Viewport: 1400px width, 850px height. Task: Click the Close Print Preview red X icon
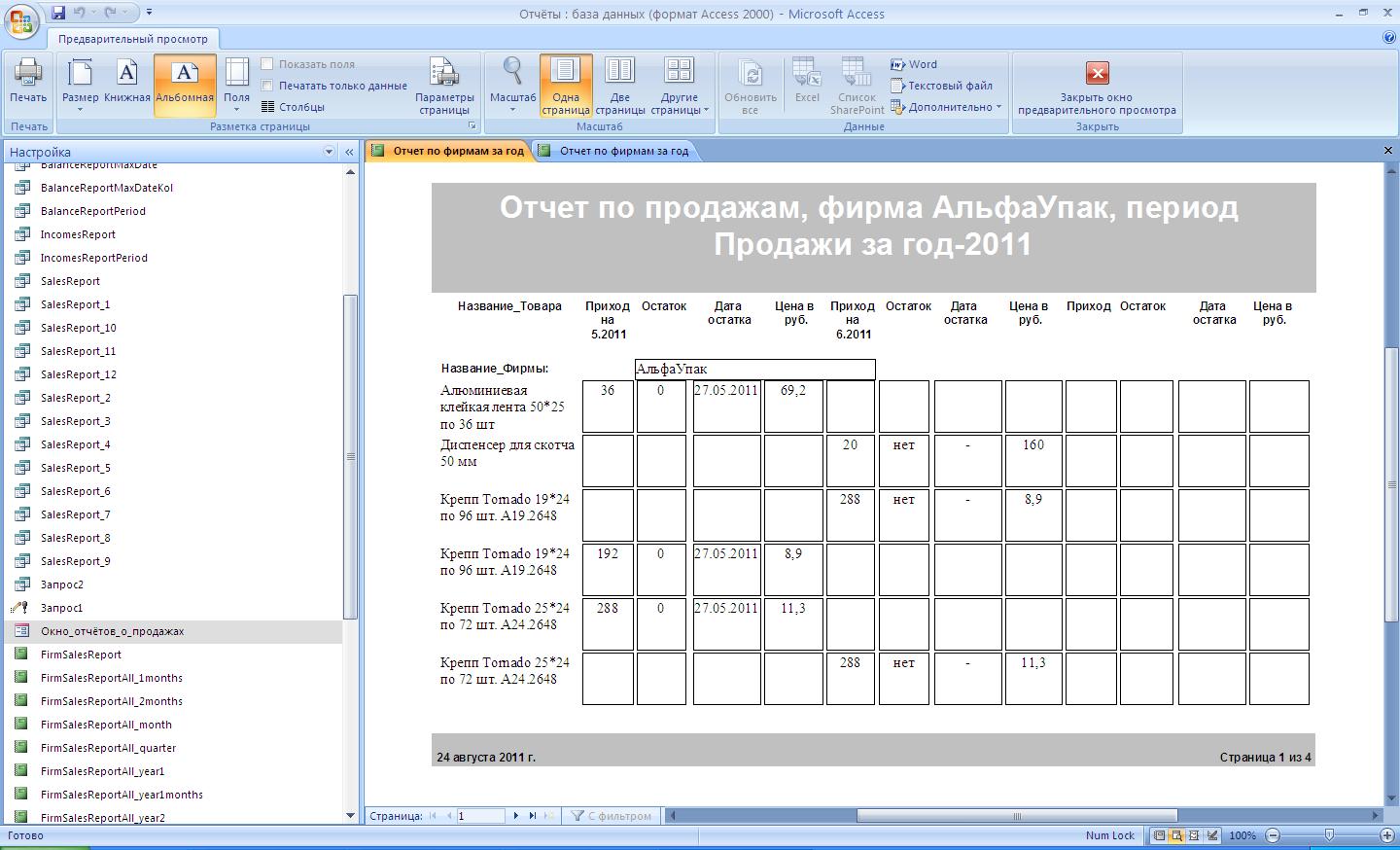(x=1097, y=74)
